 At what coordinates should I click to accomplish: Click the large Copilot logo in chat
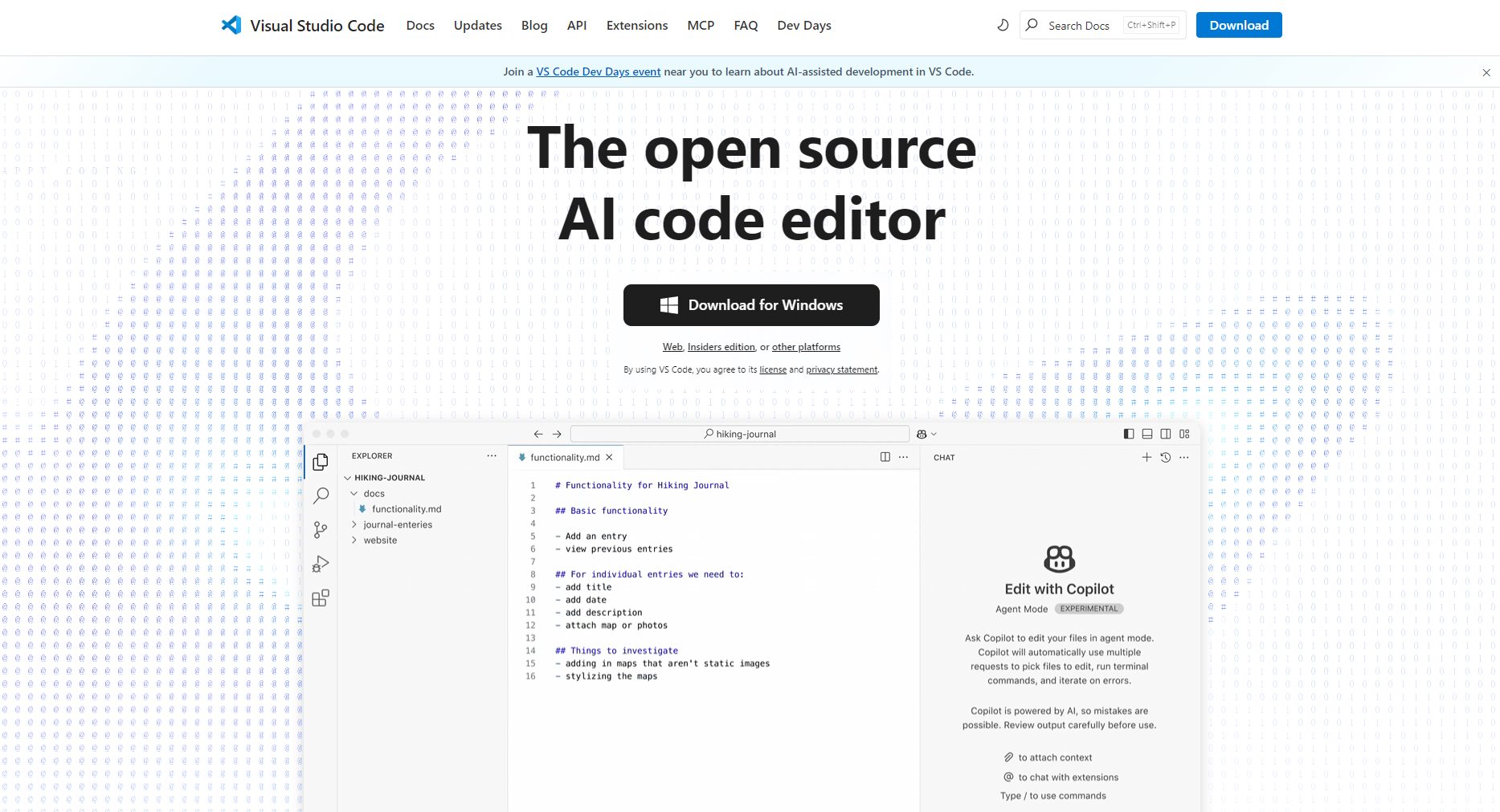pyautogui.click(x=1059, y=558)
